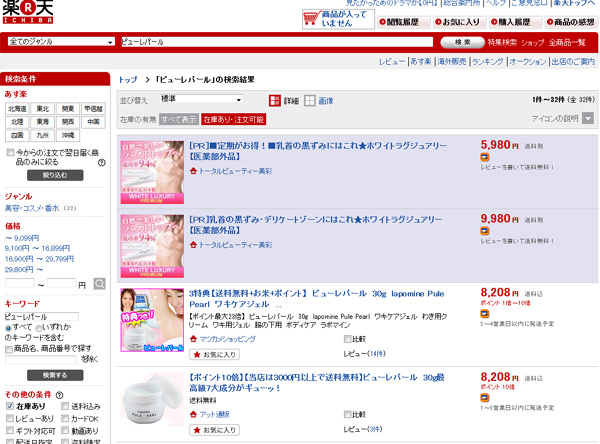Click shop house icon for アット通販
Image resolution: width=600 pixels, height=444 pixels.
point(193,414)
